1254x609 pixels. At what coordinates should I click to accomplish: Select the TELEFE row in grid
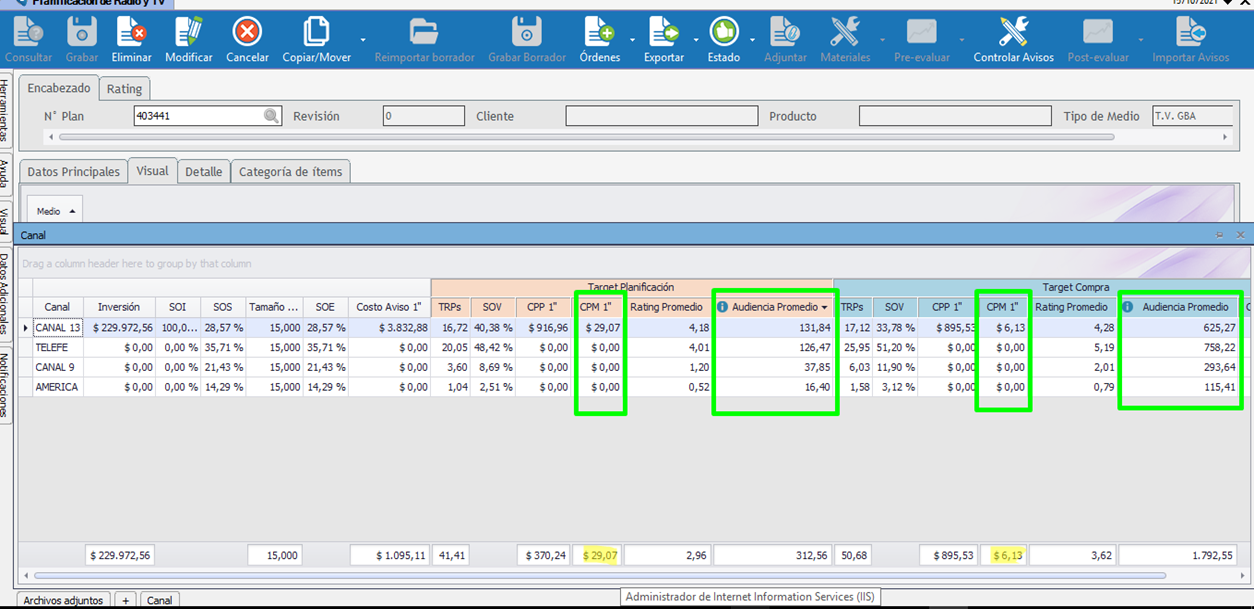pyautogui.click(x=57, y=347)
